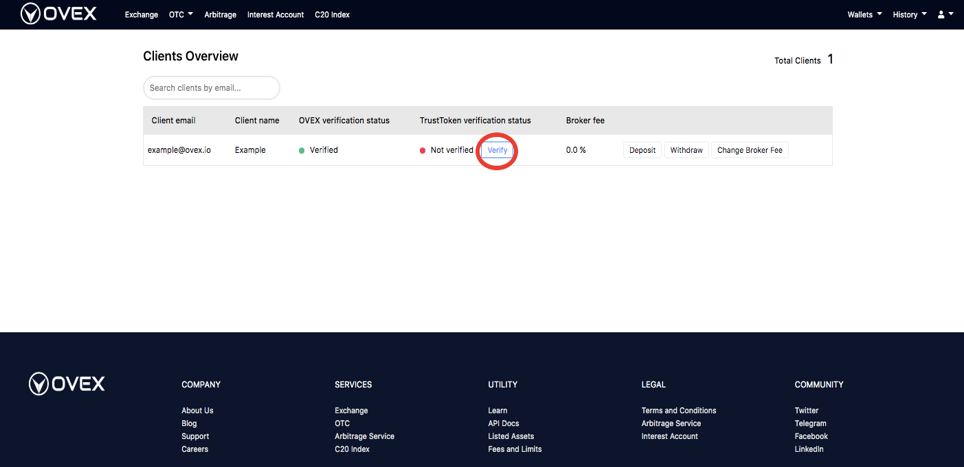Image resolution: width=964 pixels, height=467 pixels.
Task: Open Terms and Conditions link
Action: click(x=679, y=410)
